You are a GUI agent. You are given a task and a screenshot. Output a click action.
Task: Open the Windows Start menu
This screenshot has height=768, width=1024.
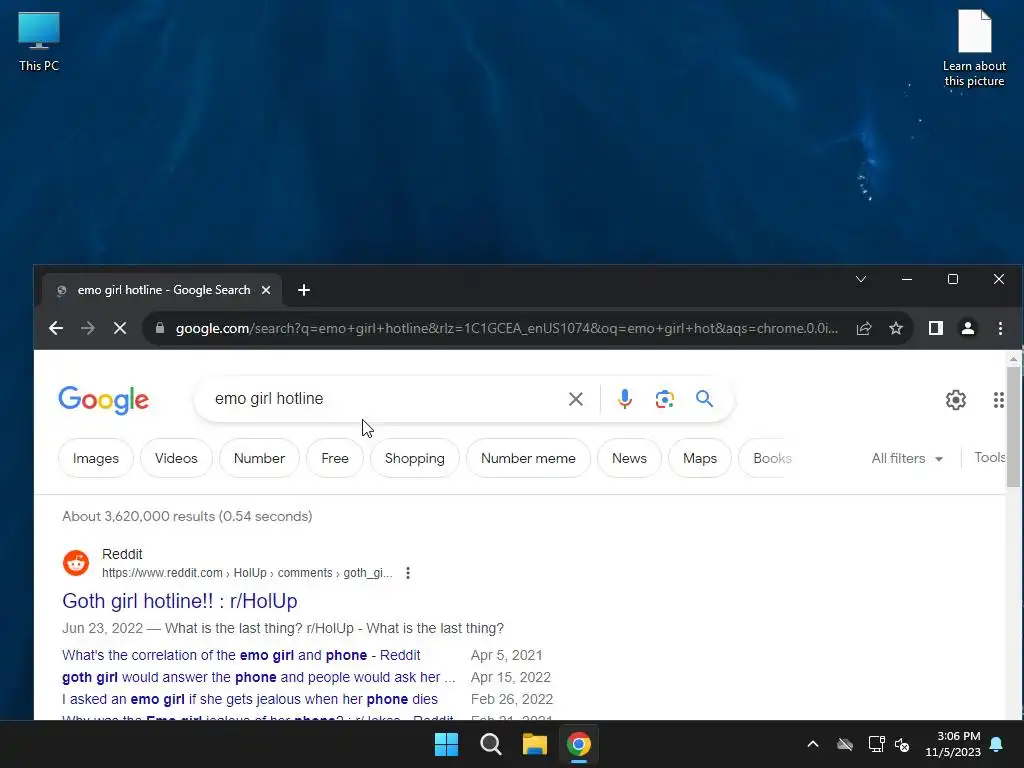[x=447, y=744]
